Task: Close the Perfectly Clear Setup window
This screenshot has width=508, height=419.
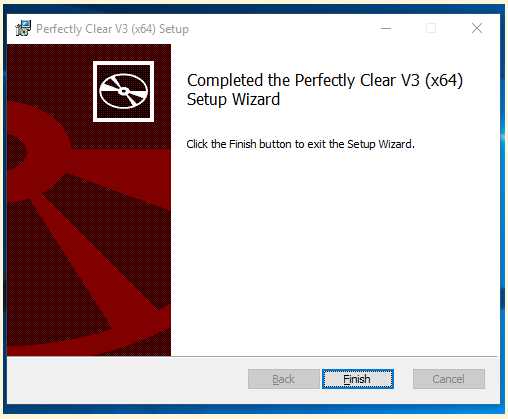Action: coord(477,28)
